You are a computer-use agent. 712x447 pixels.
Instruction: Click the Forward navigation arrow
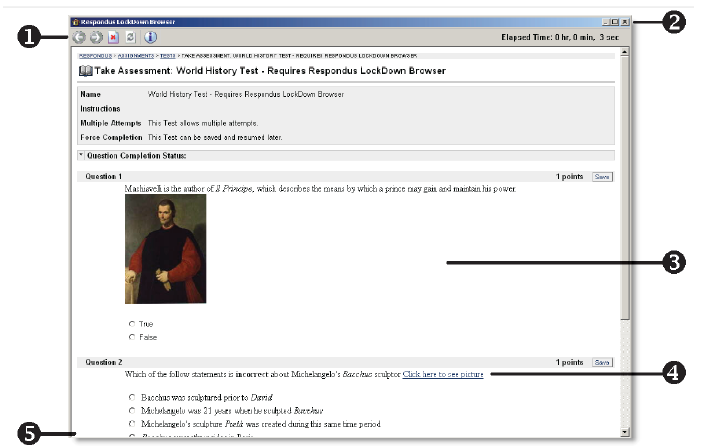(95, 38)
